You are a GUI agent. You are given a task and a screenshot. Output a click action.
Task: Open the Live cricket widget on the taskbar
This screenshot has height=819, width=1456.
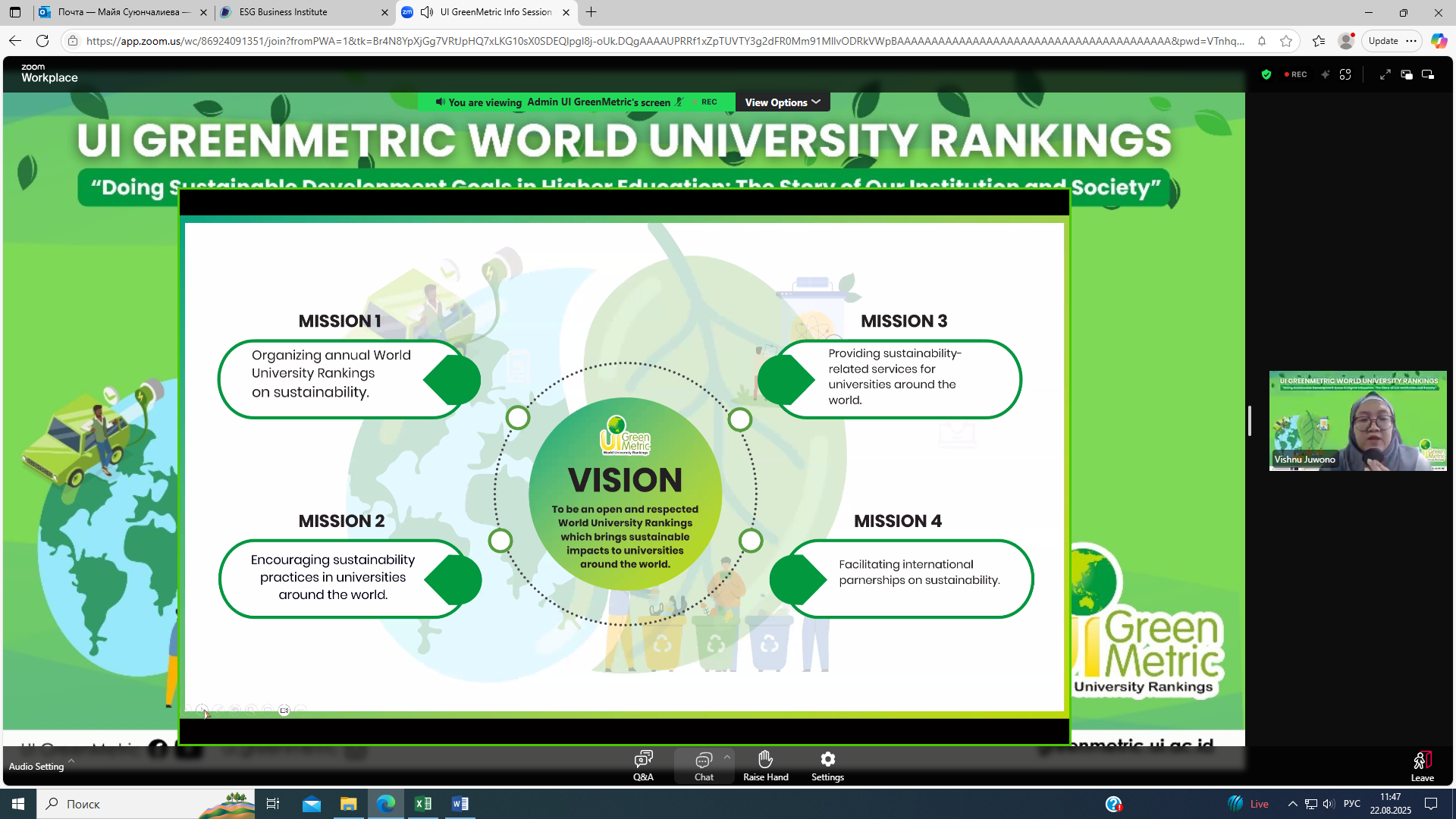tap(1247, 804)
